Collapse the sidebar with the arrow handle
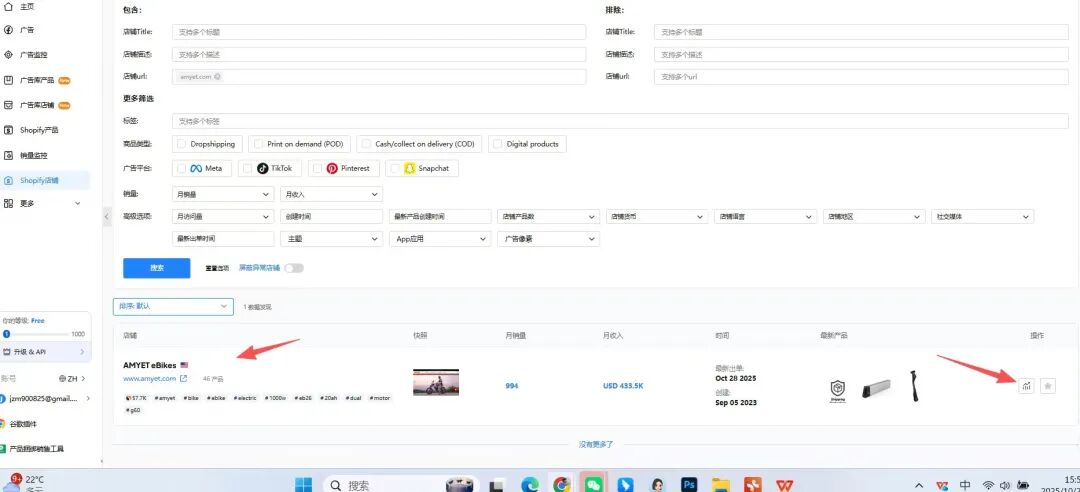Image resolution: width=1080 pixels, height=492 pixels. 106,216
